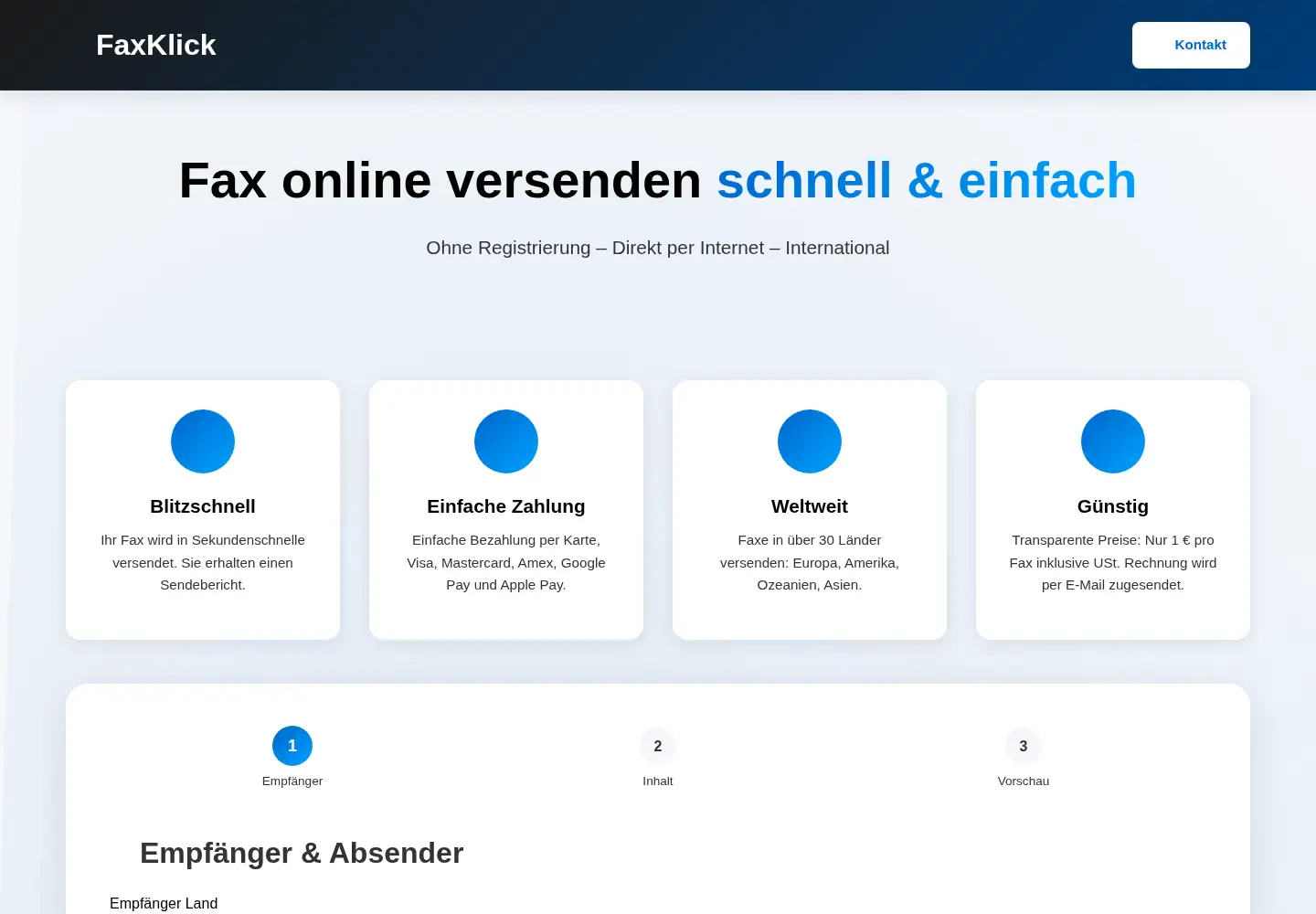Click the Einfache Zahlung card heading
Screen dimensions: 1316x914
click(x=506, y=506)
